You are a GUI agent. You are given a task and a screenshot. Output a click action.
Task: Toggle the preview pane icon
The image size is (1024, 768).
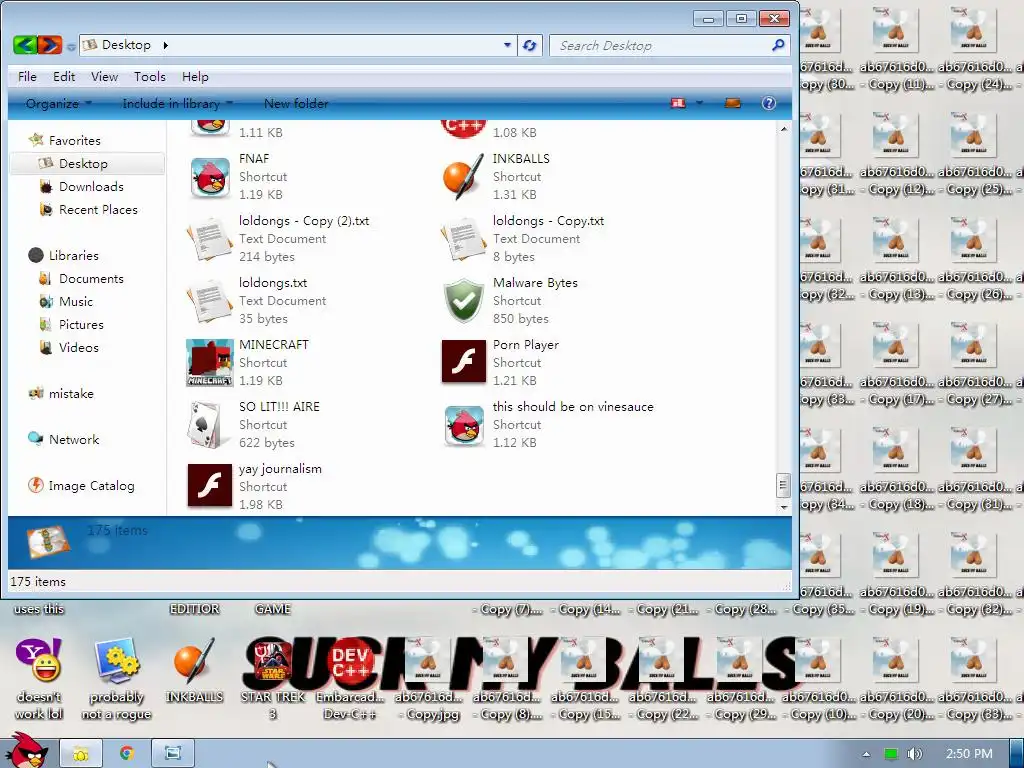pyautogui.click(x=733, y=103)
